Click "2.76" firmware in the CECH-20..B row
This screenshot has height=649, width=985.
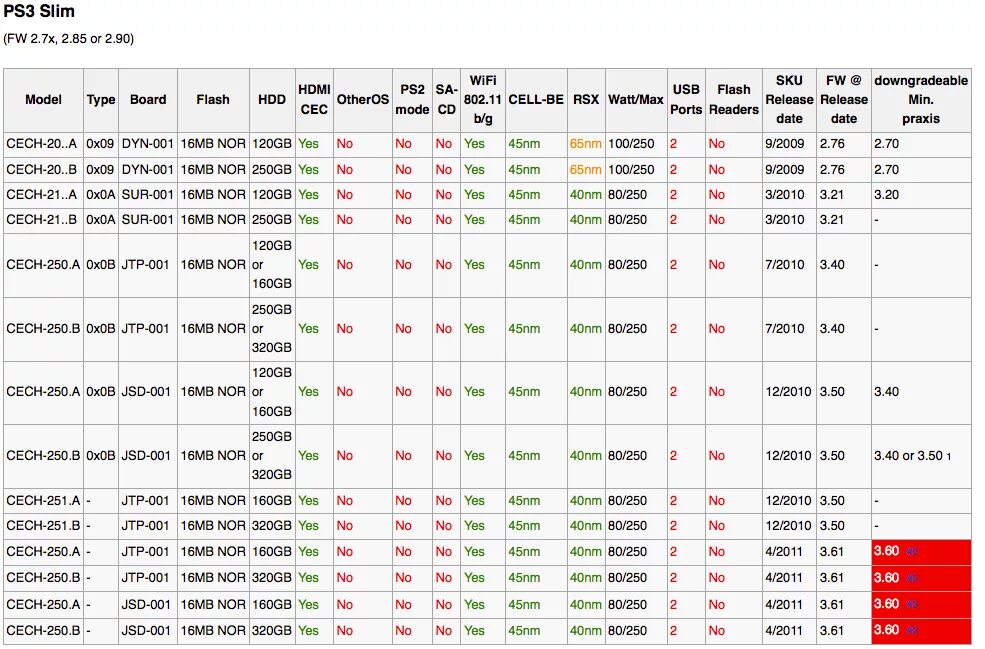click(832, 170)
